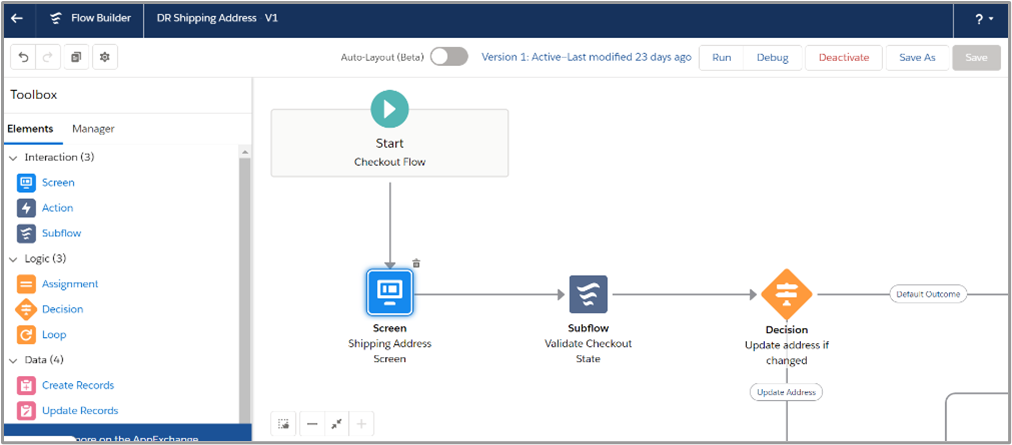This screenshot has height=445, width=1012.
Task: Open flow settings gear icon
Action: (105, 57)
